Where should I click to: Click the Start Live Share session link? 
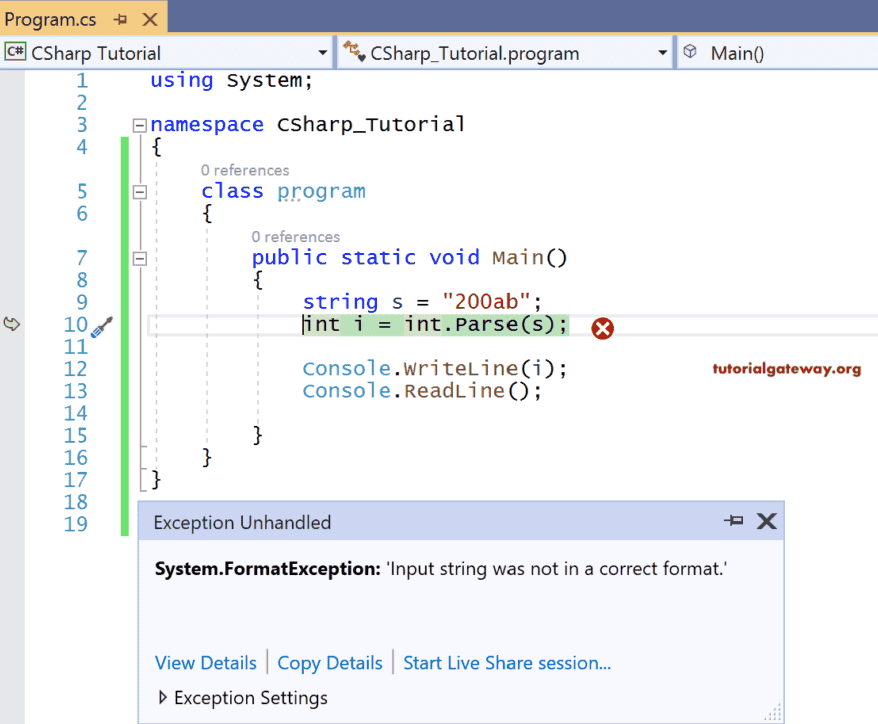506,662
